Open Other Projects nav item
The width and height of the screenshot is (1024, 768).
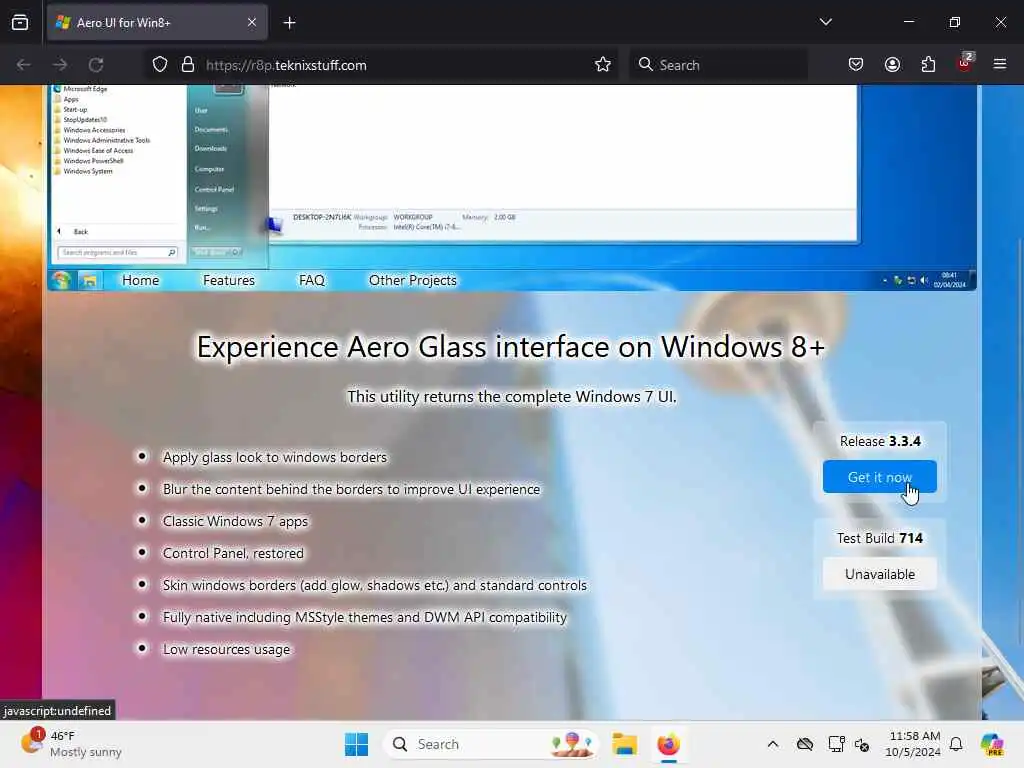[413, 280]
